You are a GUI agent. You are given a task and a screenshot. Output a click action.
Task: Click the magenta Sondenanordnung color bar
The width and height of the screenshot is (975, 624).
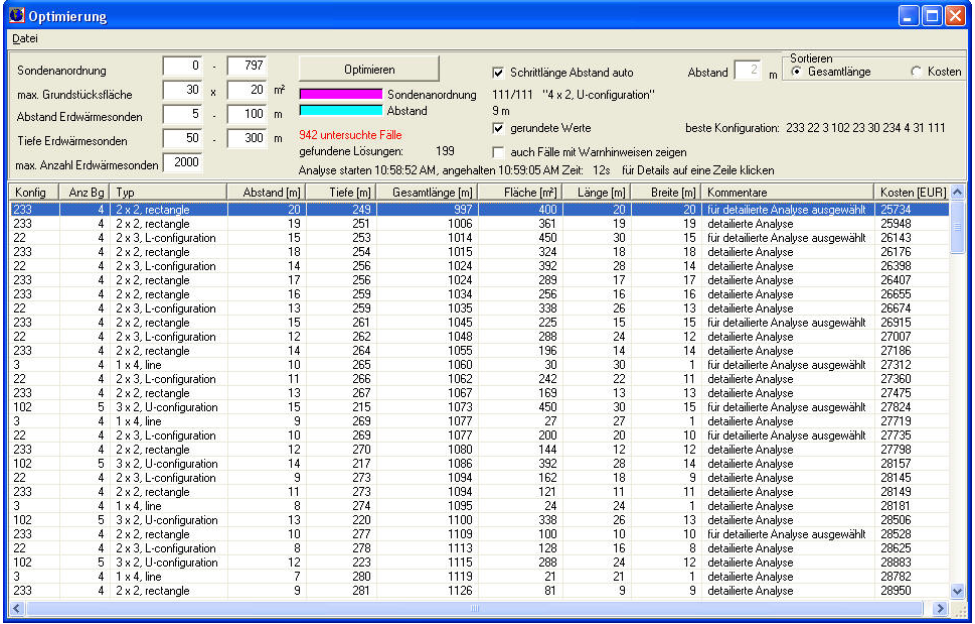pyautogui.click(x=340, y=95)
